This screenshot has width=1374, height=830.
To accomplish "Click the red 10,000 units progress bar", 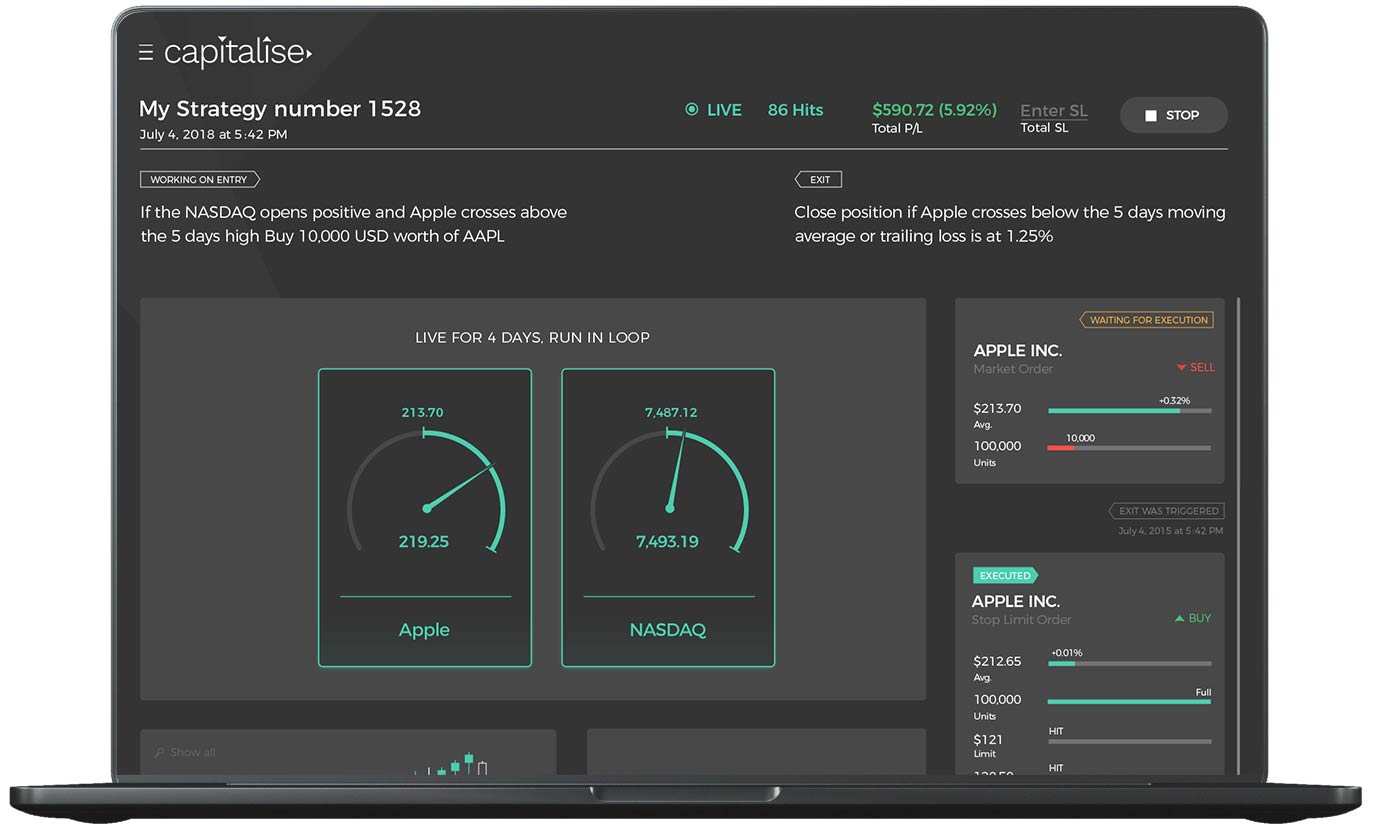I will point(1130,448).
